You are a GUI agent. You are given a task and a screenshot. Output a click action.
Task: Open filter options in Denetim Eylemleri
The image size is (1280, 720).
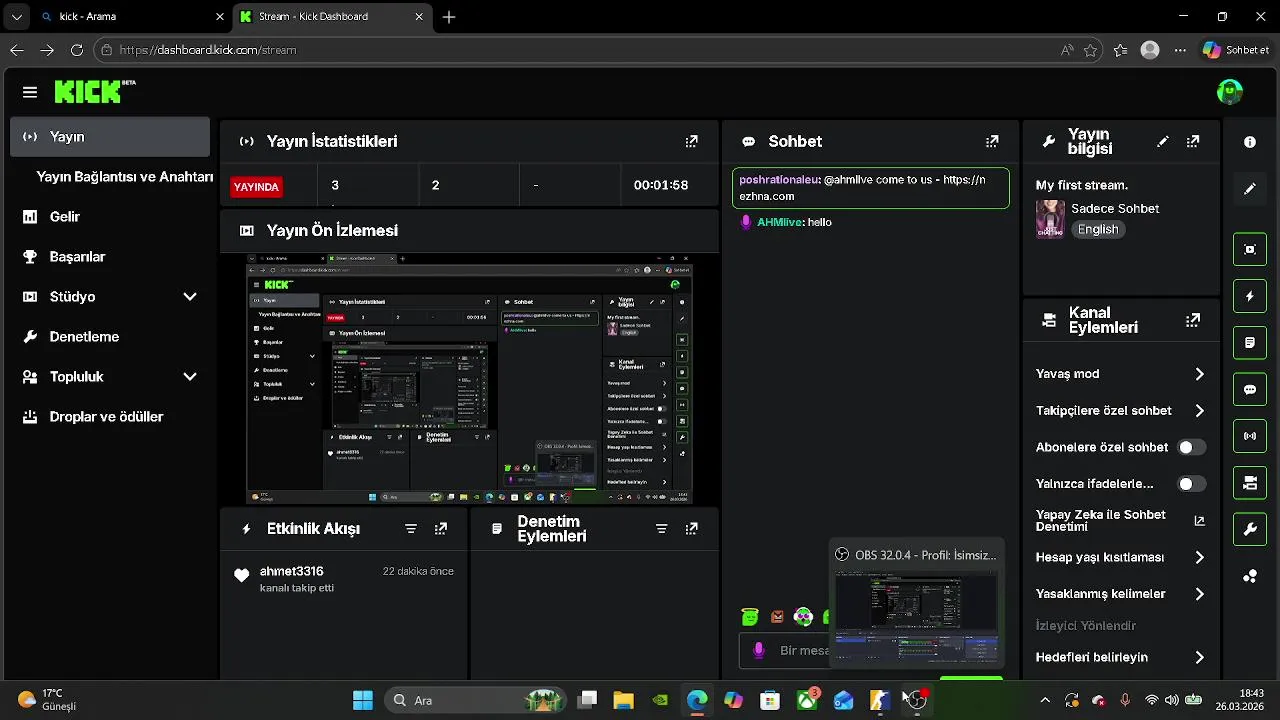pyautogui.click(x=661, y=529)
